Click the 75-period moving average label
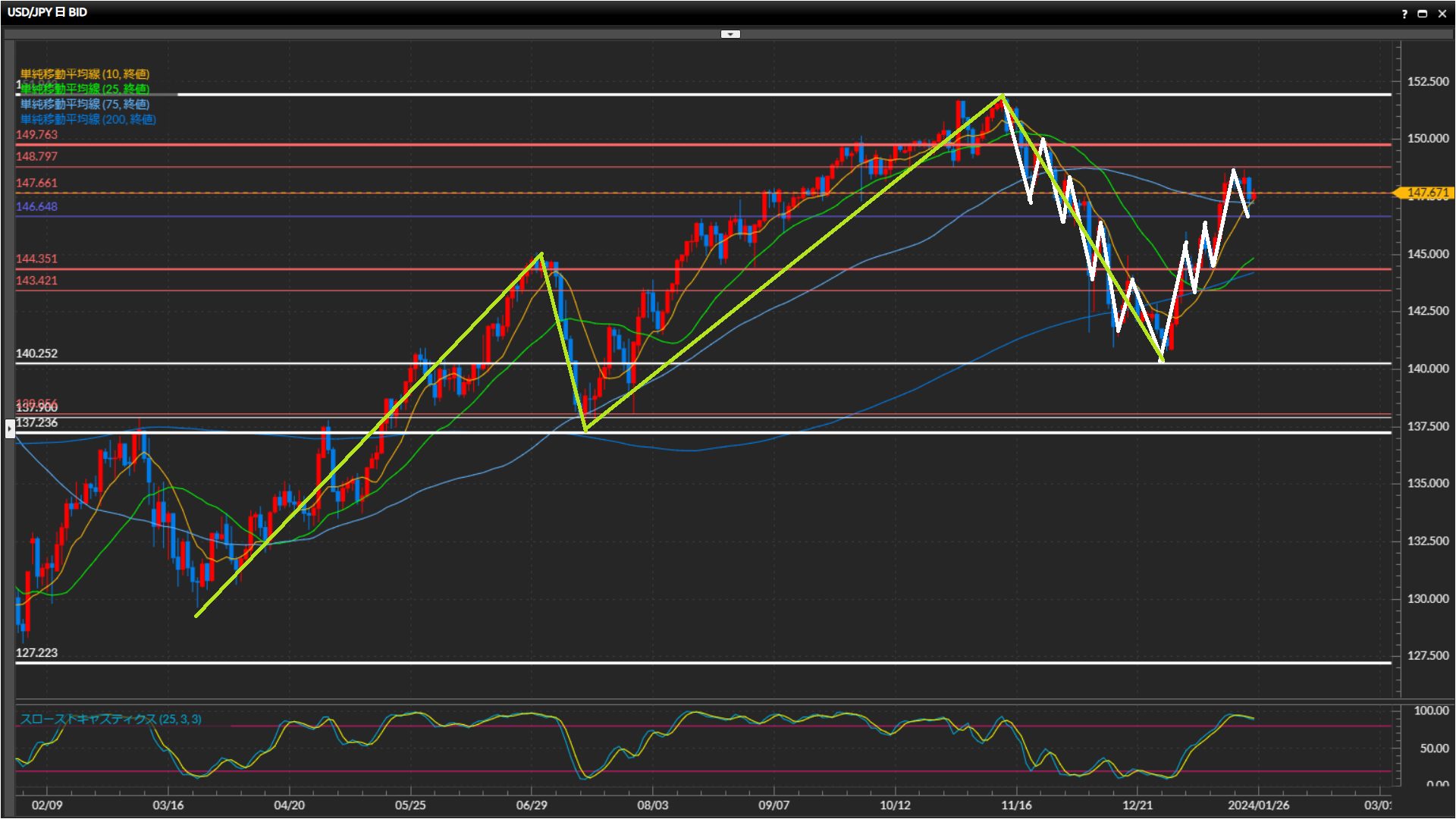1456x819 pixels. (x=85, y=104)
